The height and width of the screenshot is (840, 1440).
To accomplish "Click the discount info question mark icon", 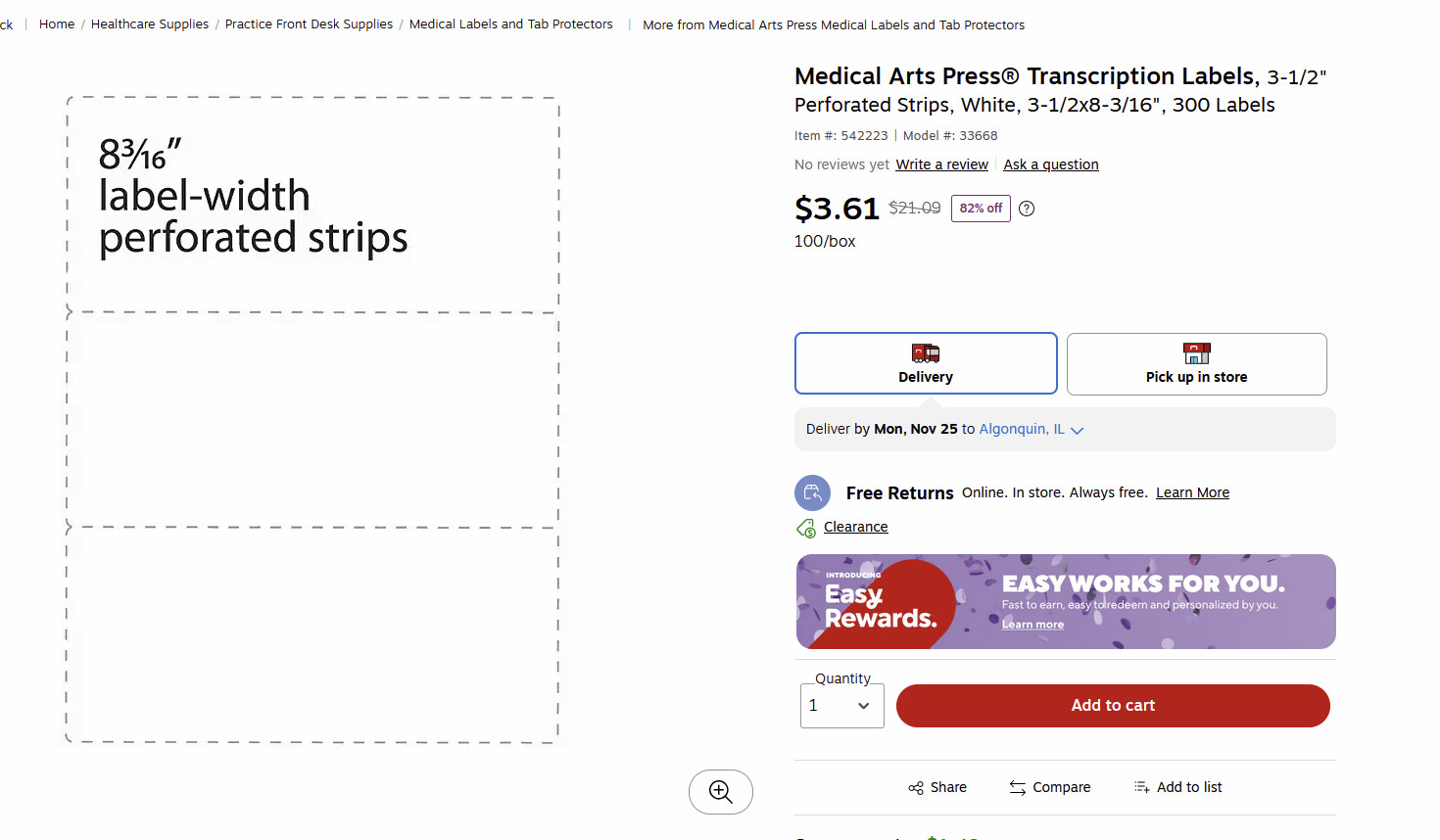I will click(1027, 209).
